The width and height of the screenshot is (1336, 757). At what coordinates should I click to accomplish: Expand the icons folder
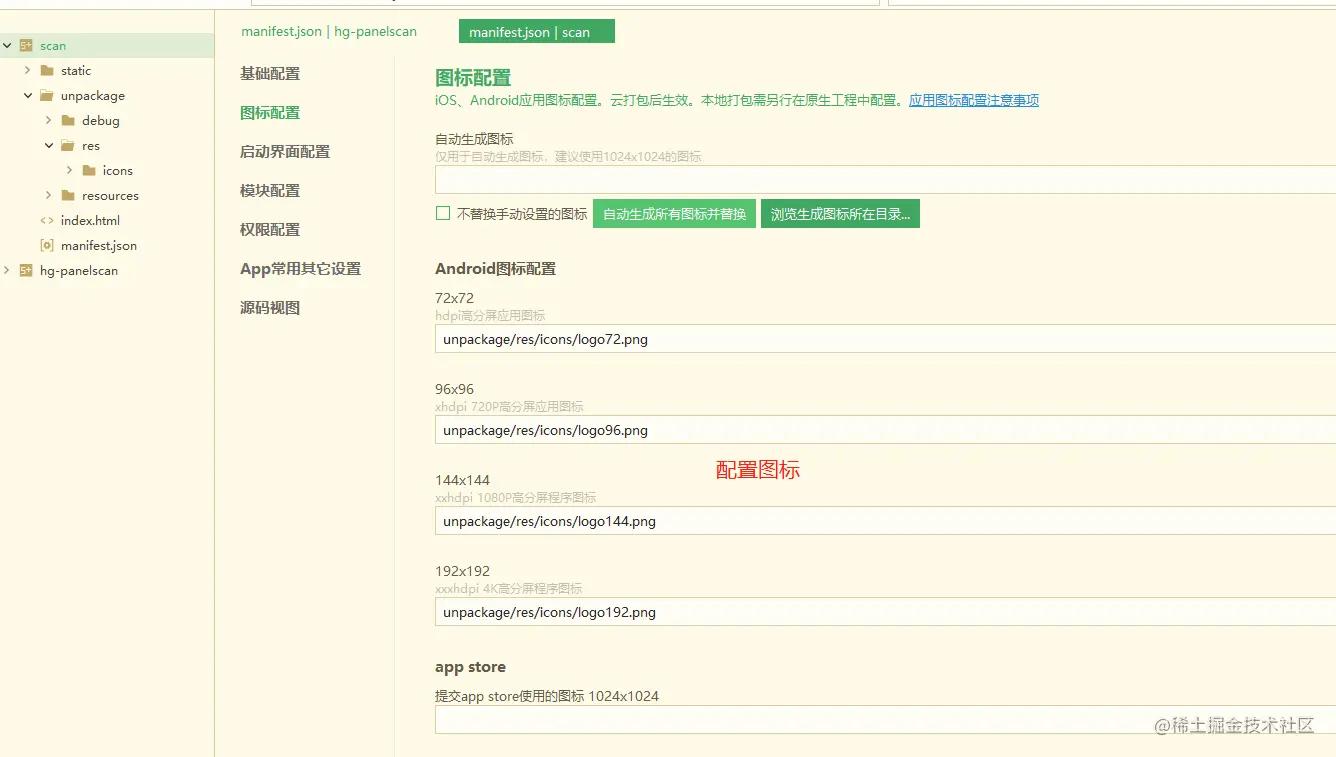click(x=70, y=171)
